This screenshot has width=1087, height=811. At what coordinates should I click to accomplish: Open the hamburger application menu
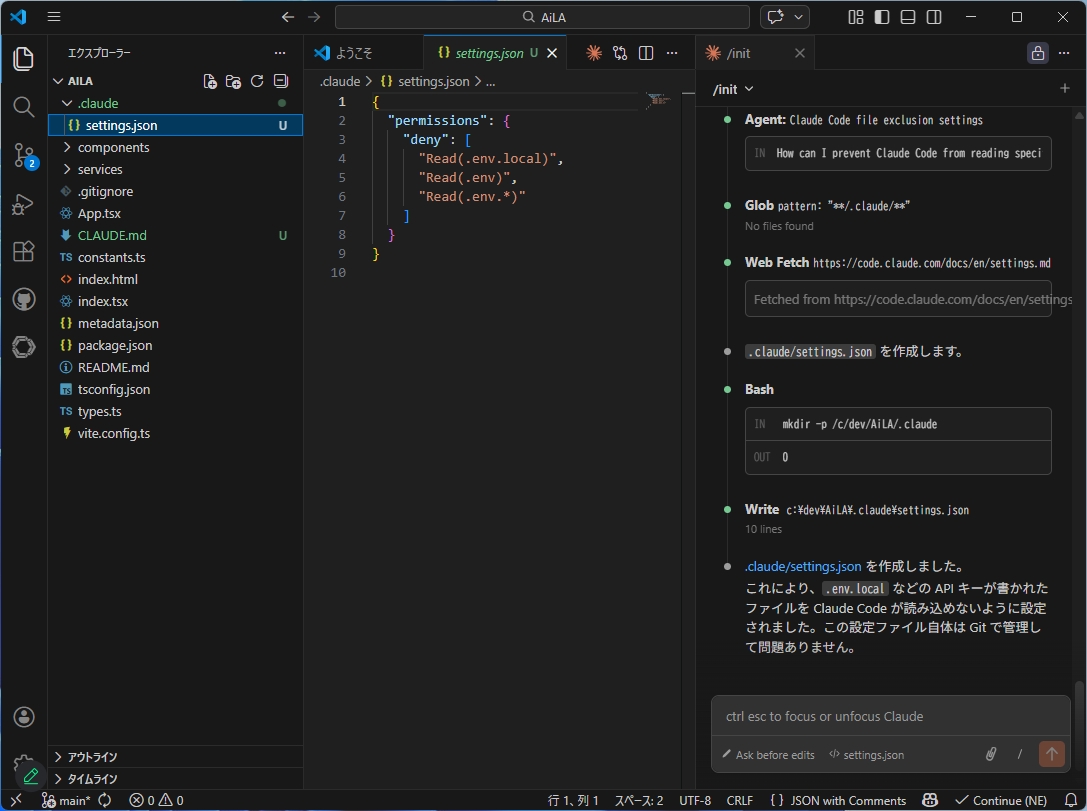(53, 16)
